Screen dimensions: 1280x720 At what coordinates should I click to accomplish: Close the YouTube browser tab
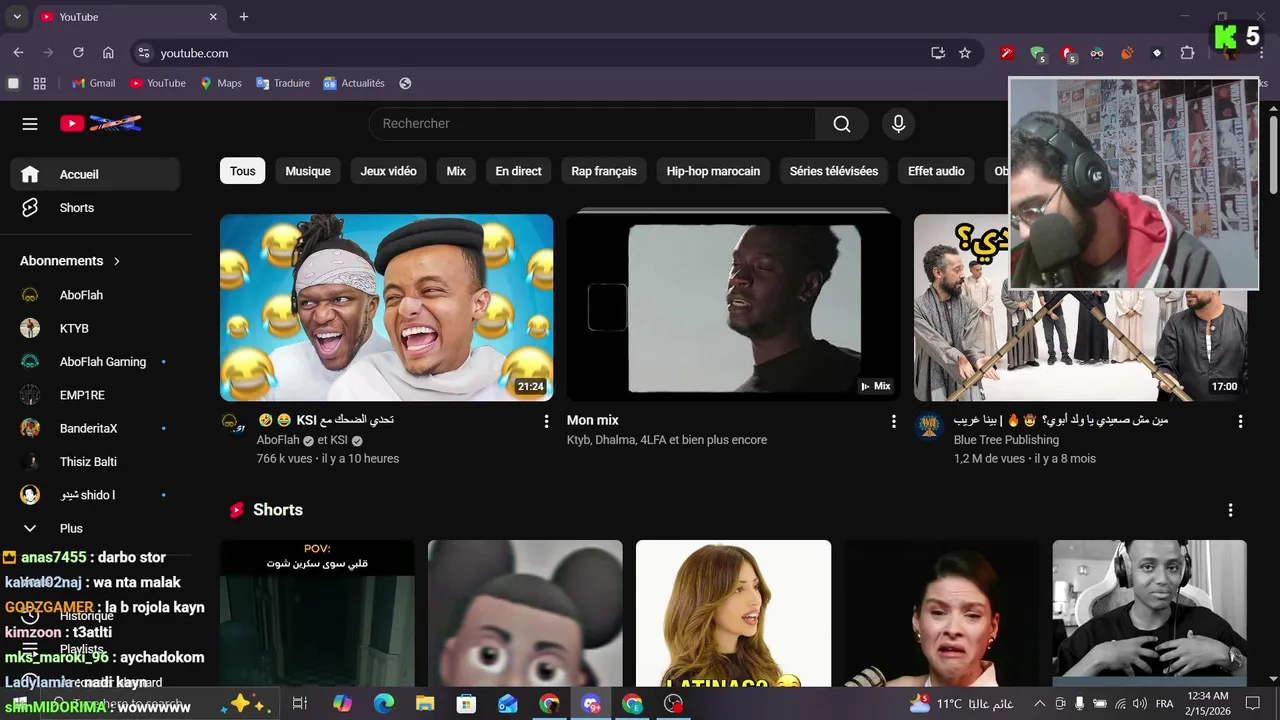[x=213, y=17]
